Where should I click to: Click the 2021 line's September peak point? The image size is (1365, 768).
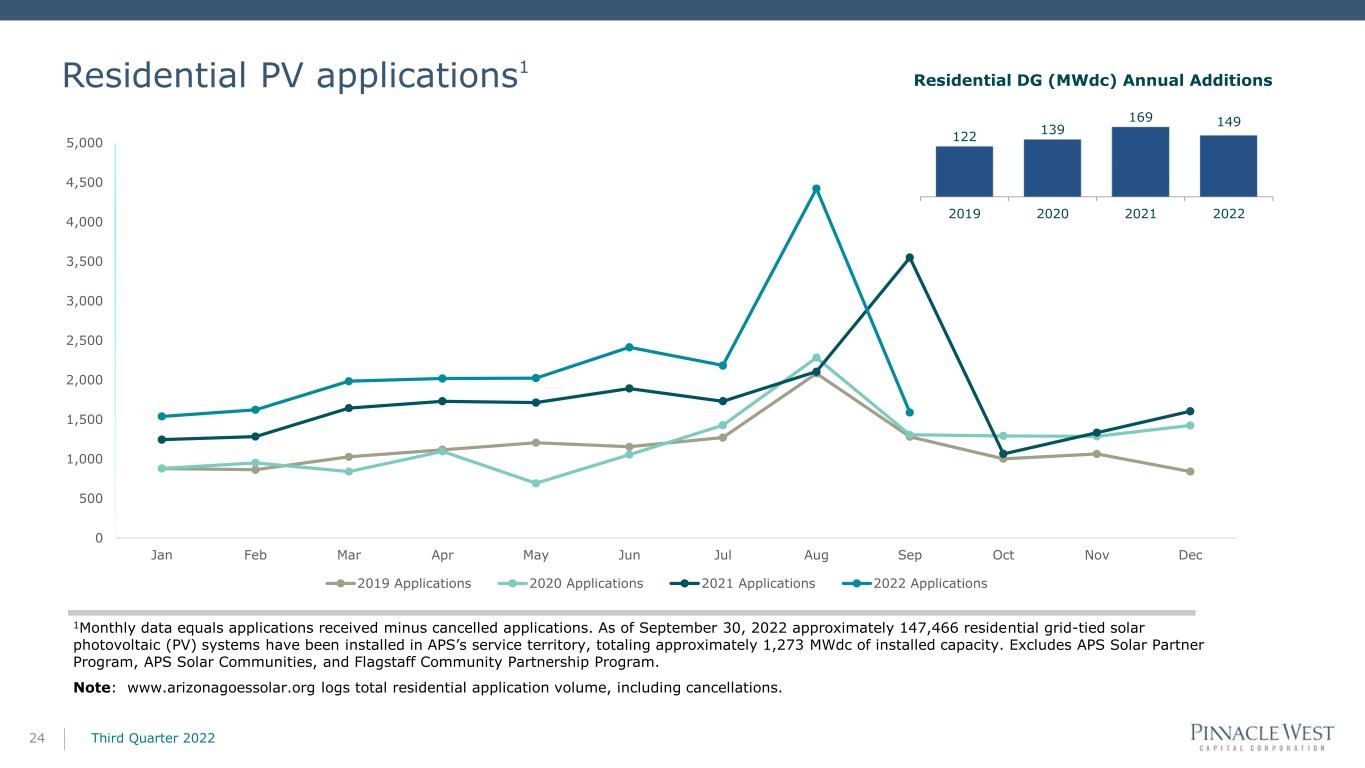(910, 258)
